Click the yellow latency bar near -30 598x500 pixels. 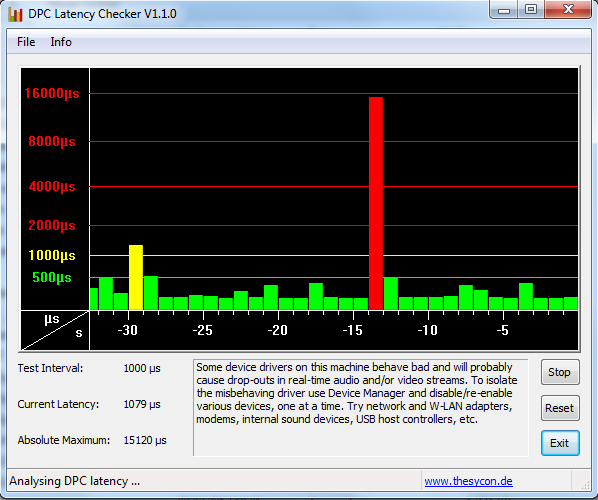(136, 277)
